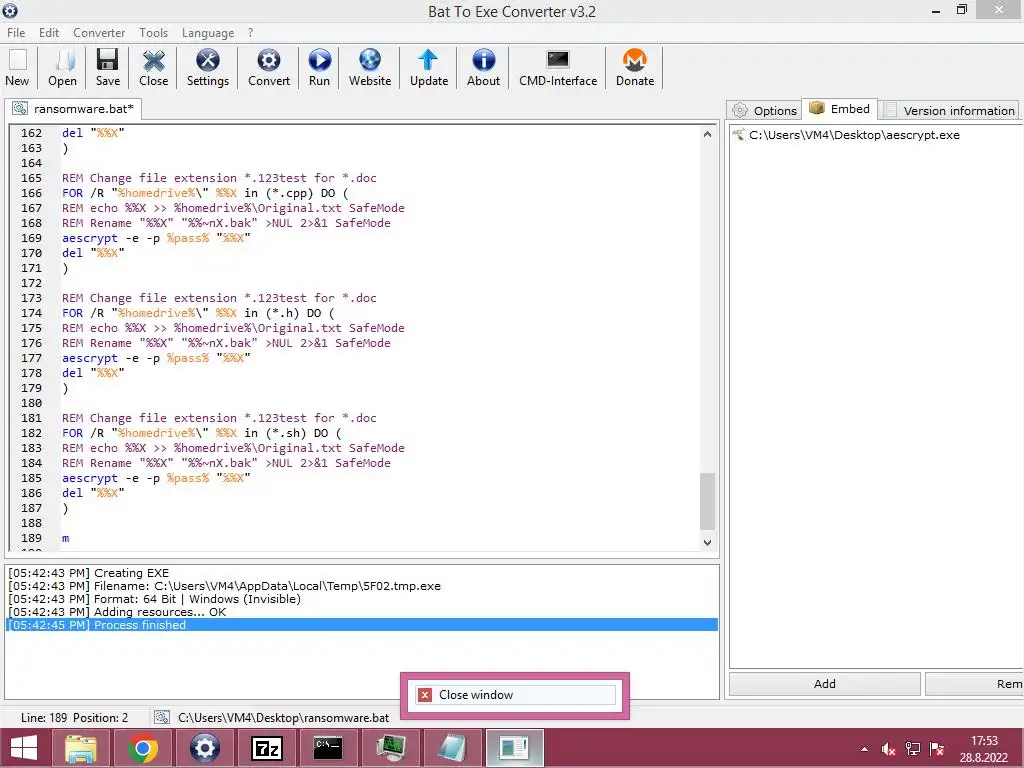Create a new file with New icon
This screenshot has height=768, width=1024.
(x=17, y=68)
